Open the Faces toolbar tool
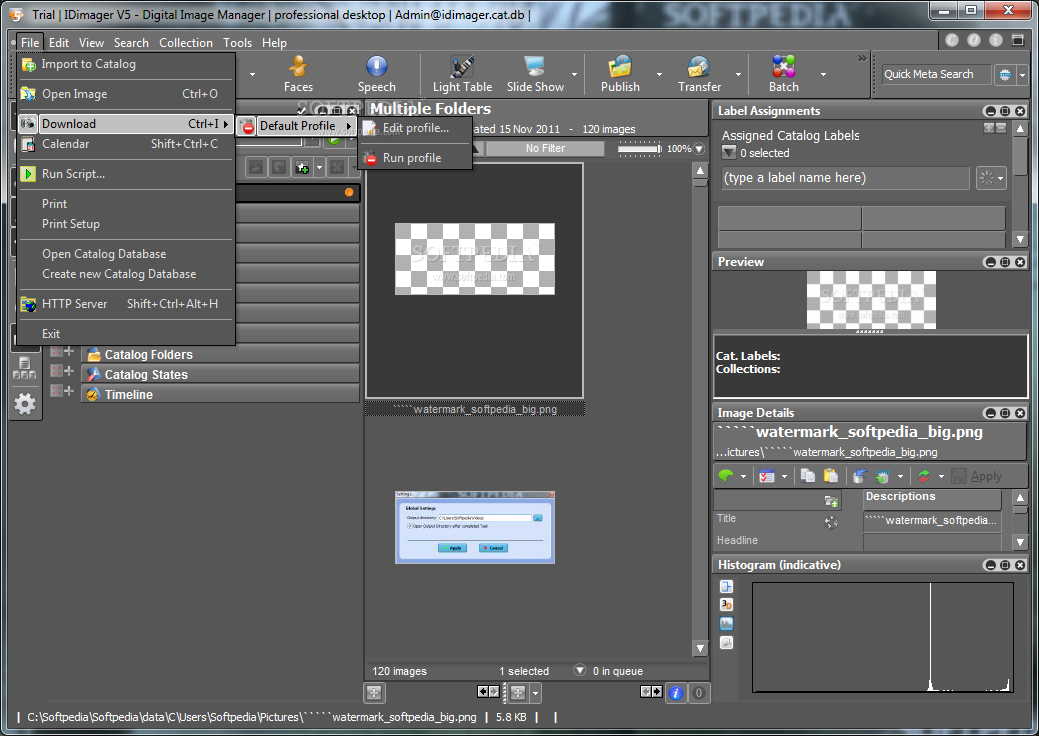1039x736 pixels. pyautogui.click(x=298, y=74)
